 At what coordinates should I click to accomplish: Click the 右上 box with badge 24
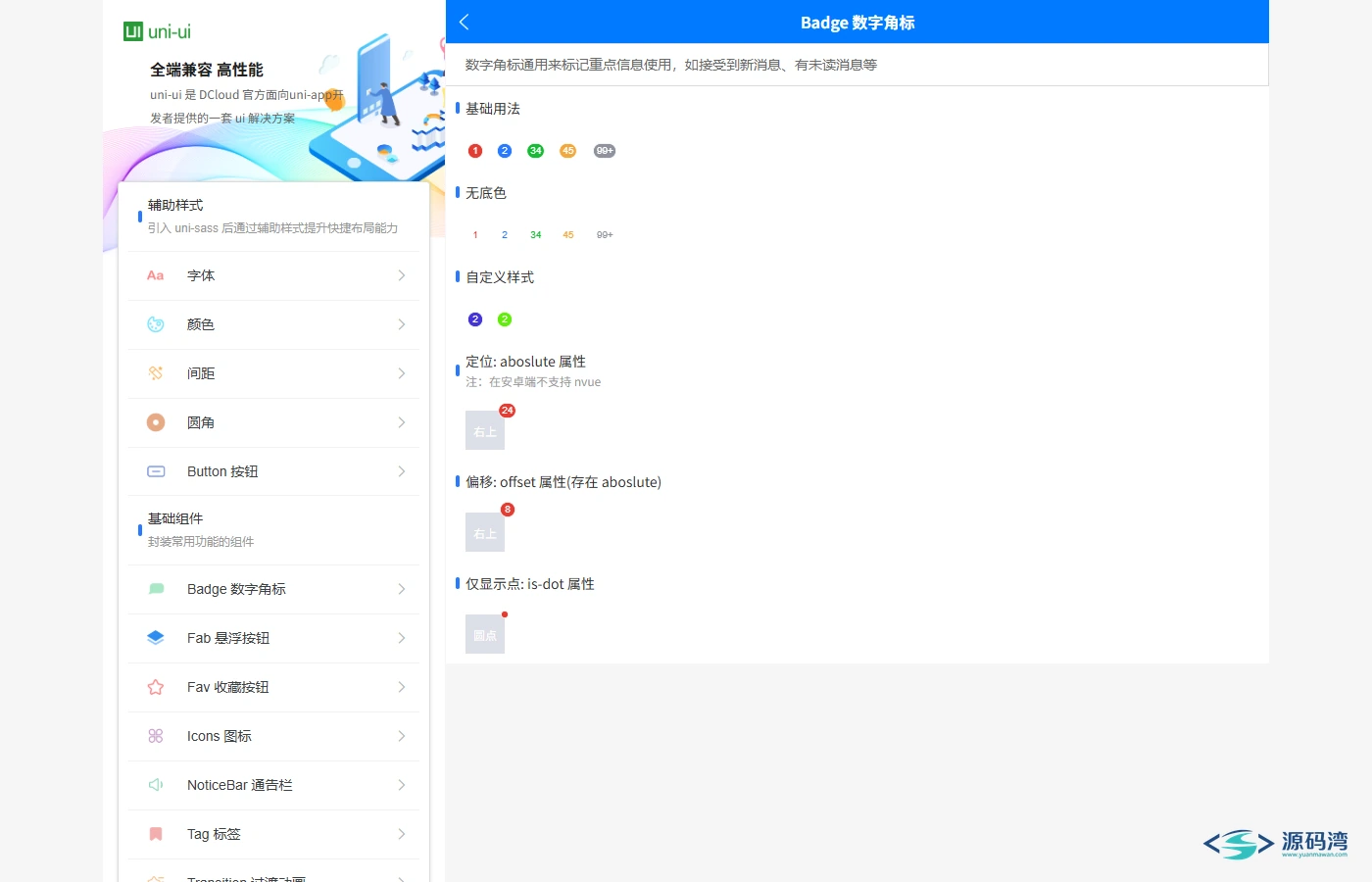point(485,431)
